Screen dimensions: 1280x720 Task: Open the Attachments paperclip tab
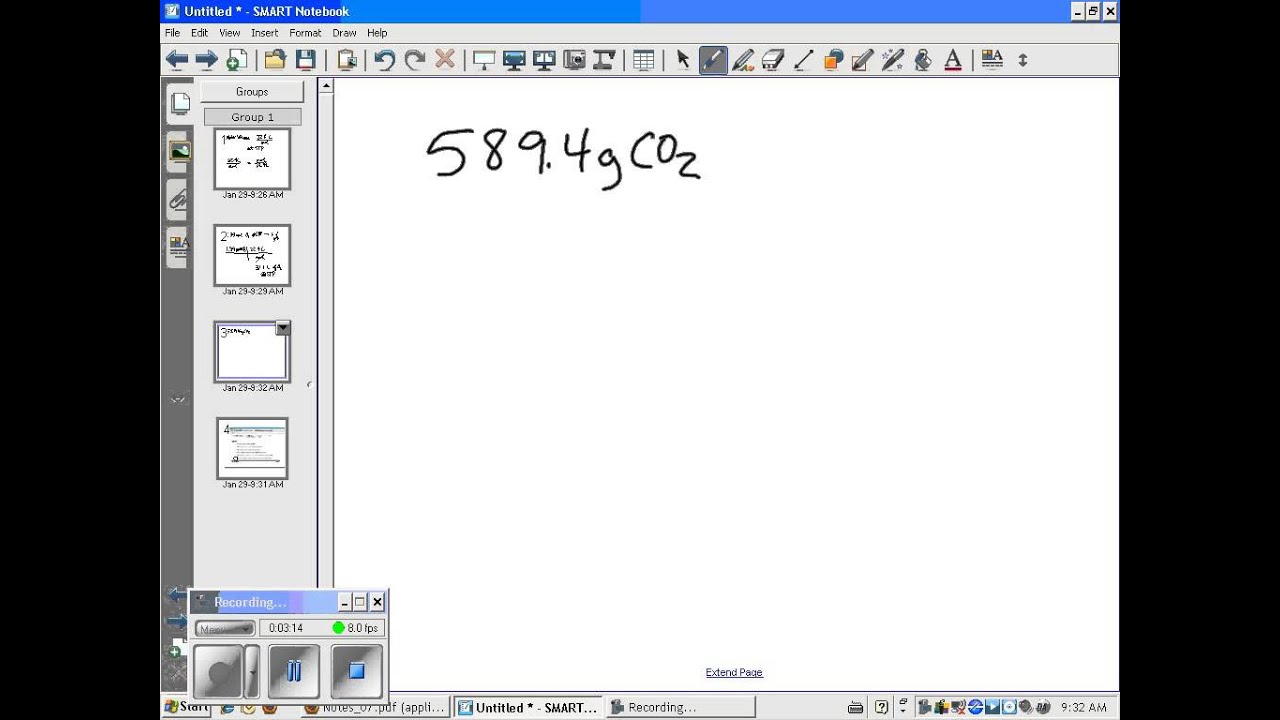179,199
